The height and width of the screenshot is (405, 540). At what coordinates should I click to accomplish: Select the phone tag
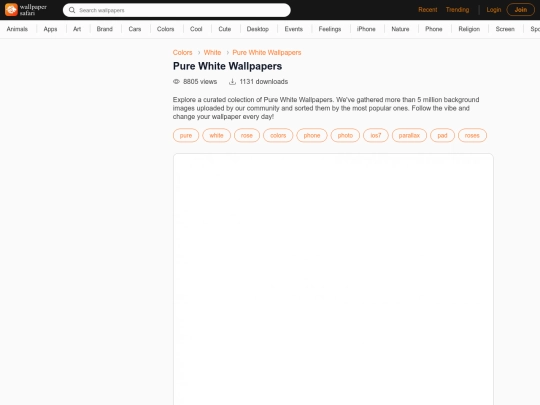click(312, 135)
